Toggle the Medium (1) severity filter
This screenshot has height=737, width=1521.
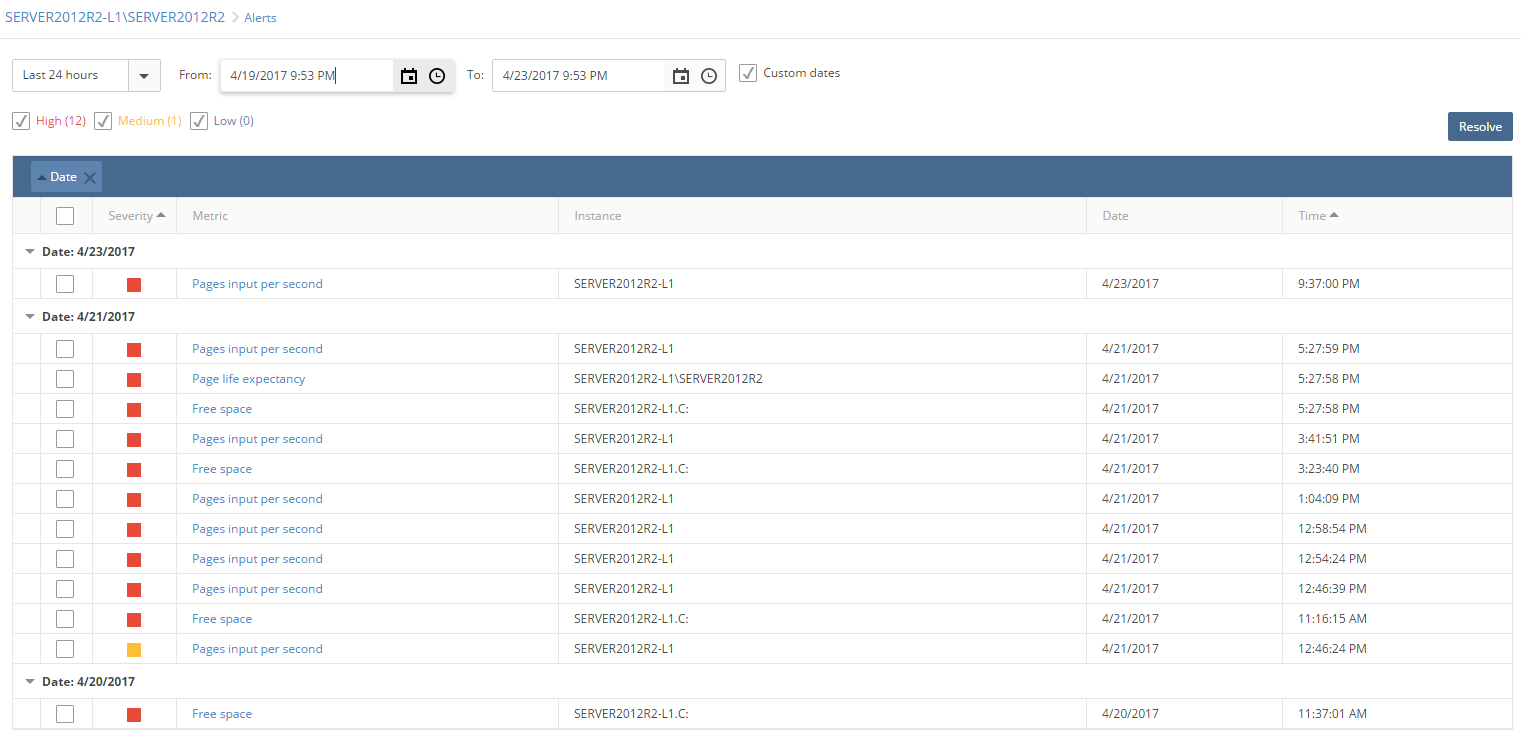pos(103,120)
